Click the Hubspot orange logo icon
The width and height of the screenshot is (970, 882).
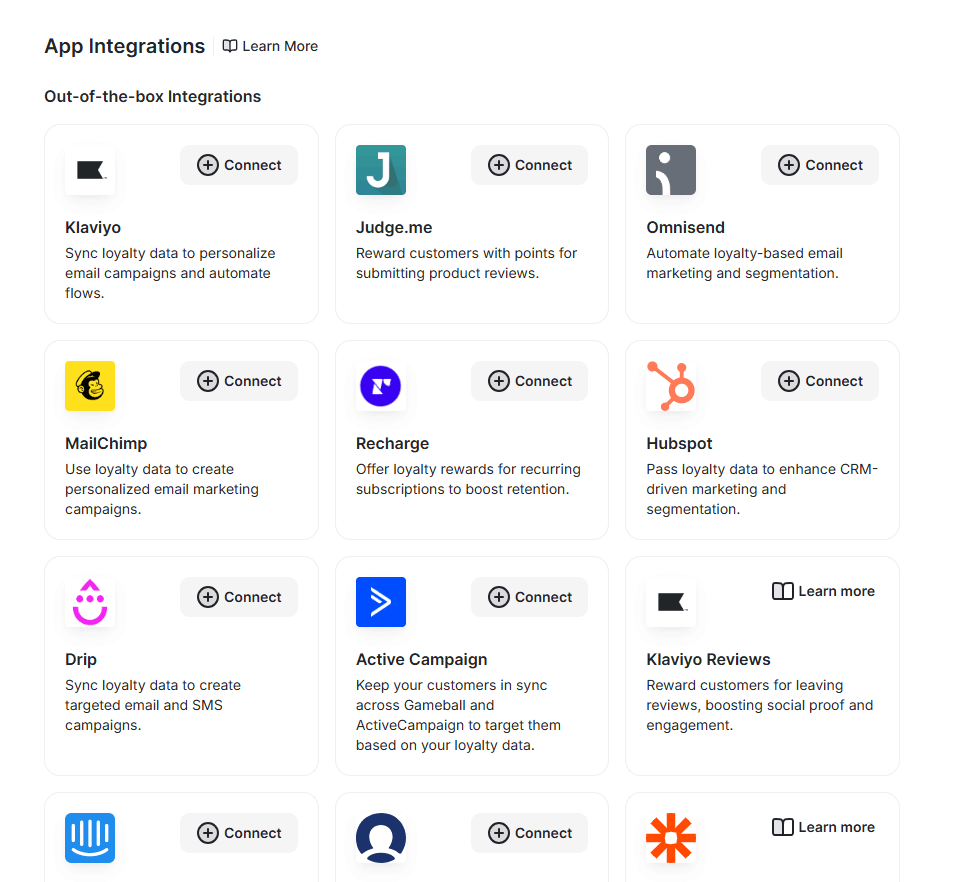coord(671,386)
